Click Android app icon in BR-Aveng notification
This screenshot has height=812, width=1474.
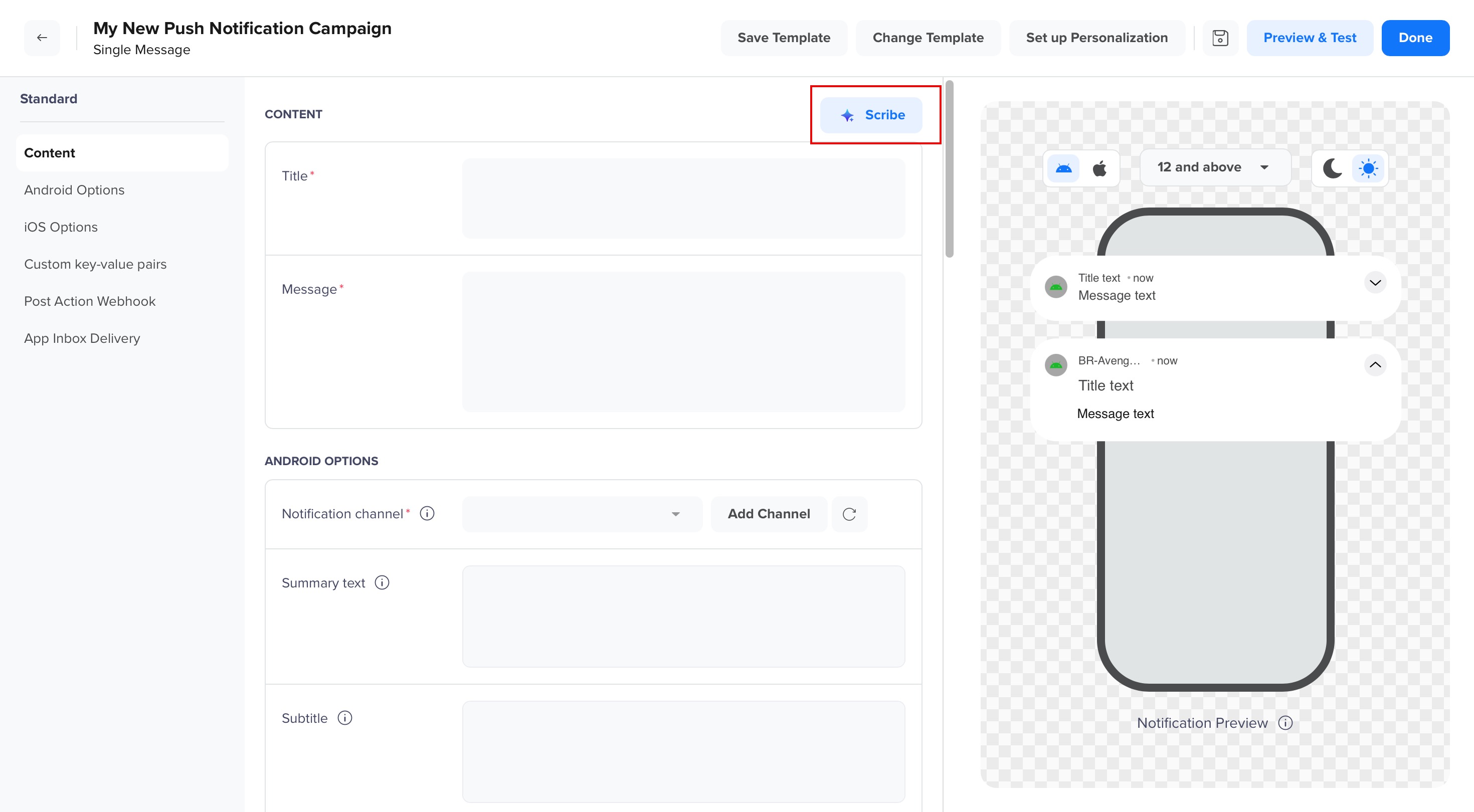pos(1056,365)
